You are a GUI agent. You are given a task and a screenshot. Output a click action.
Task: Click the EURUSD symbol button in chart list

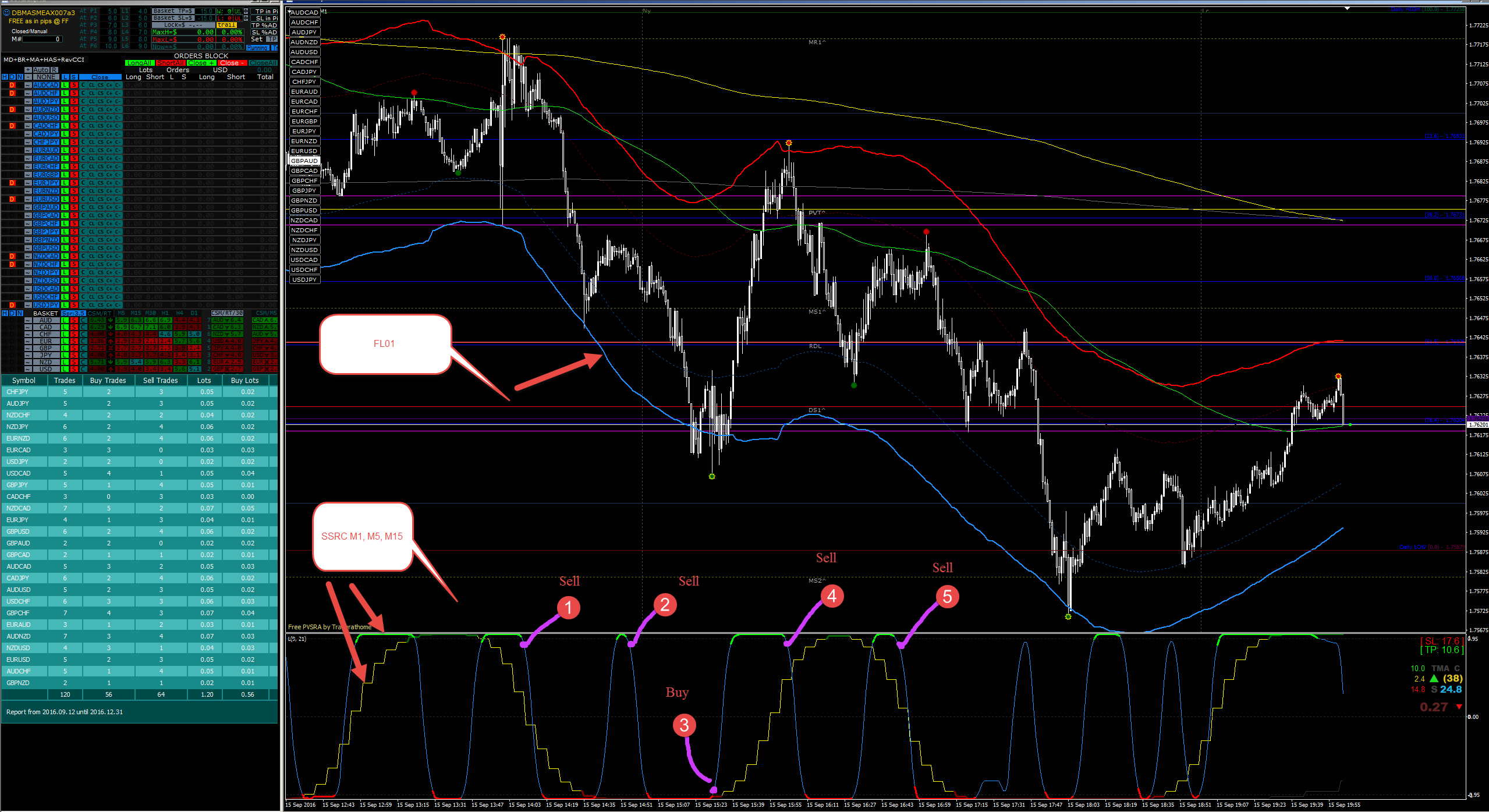304,151
